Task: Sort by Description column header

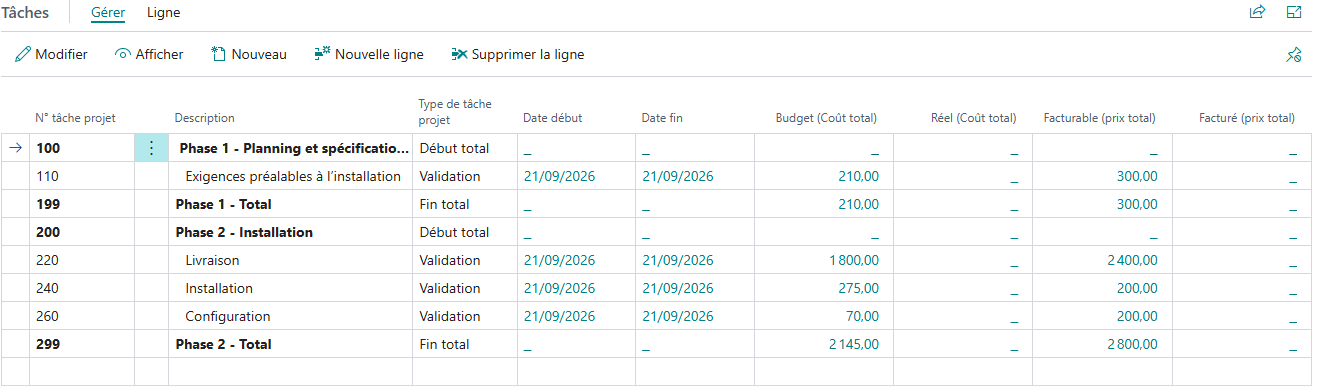Action: (205, 118)
